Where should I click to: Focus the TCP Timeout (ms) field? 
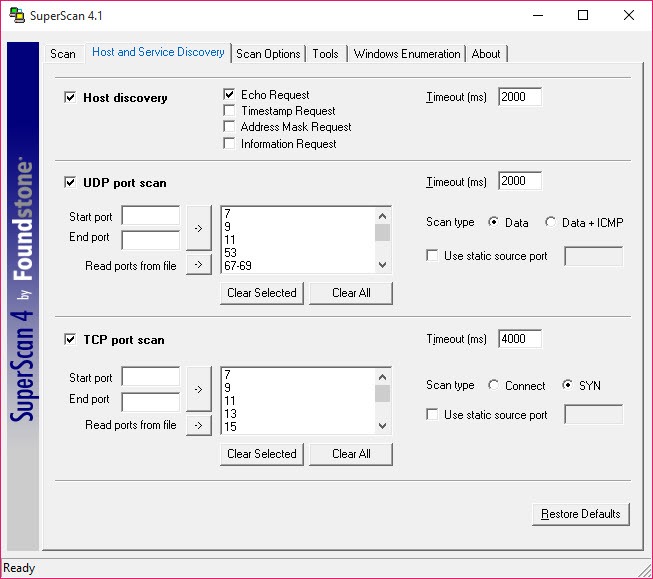[520, 339]
